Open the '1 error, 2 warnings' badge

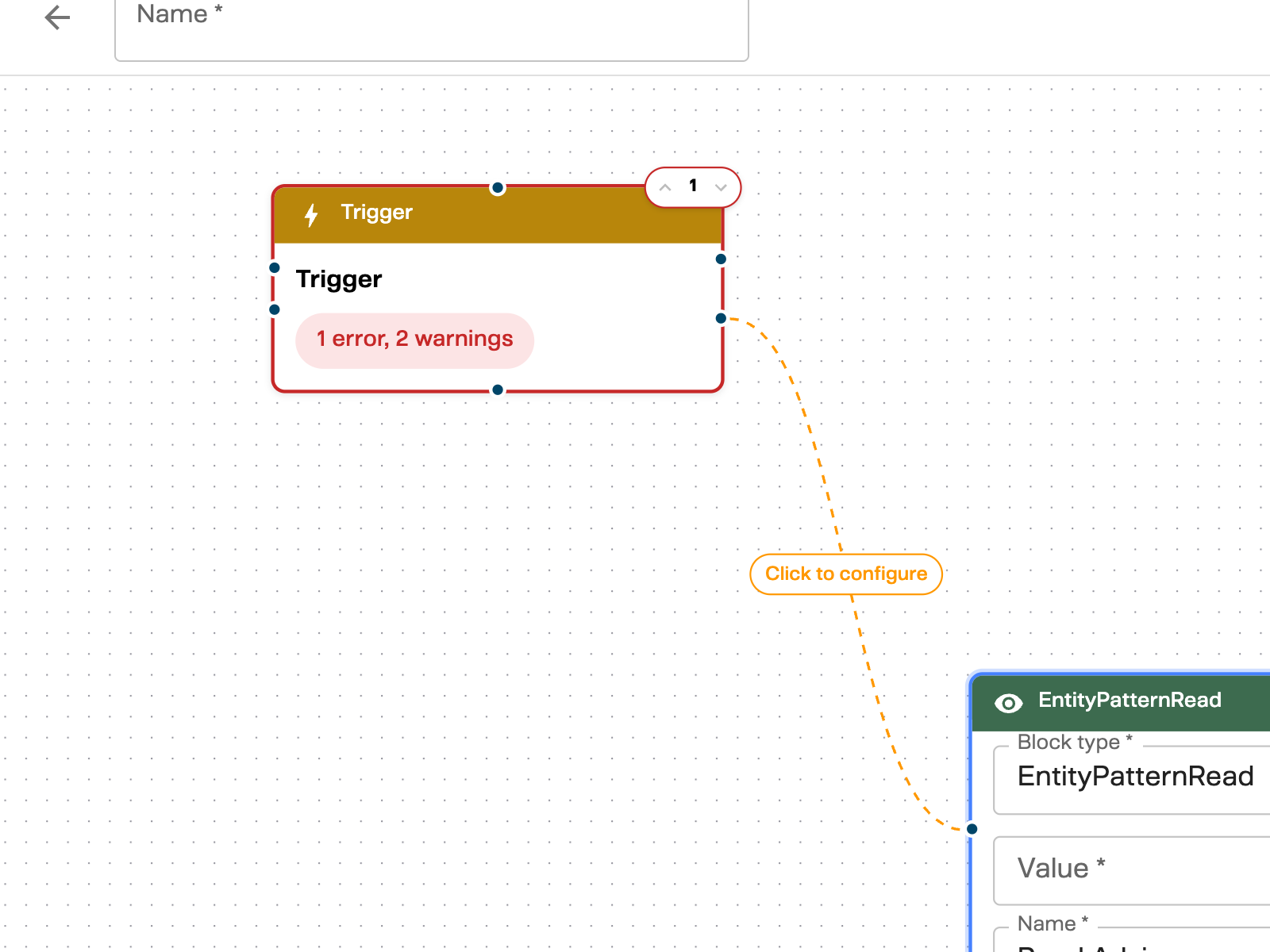(414, 340)
